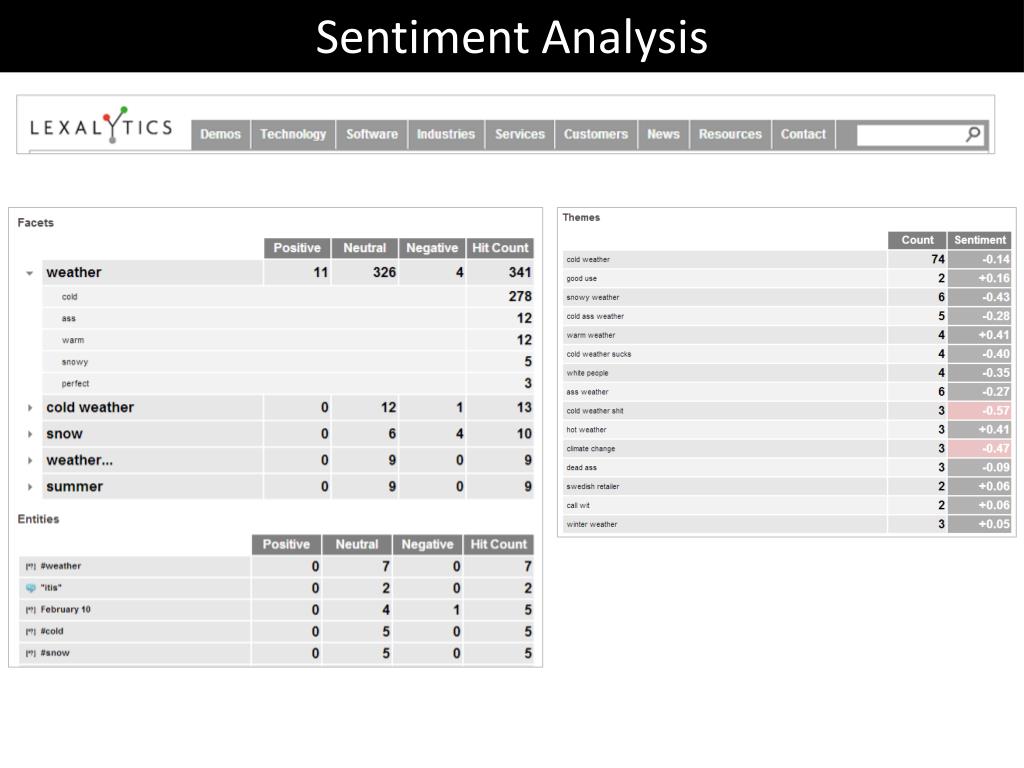Select the Contact navigation link
The image size is (1024, 768).
click(x=803, y=134)
